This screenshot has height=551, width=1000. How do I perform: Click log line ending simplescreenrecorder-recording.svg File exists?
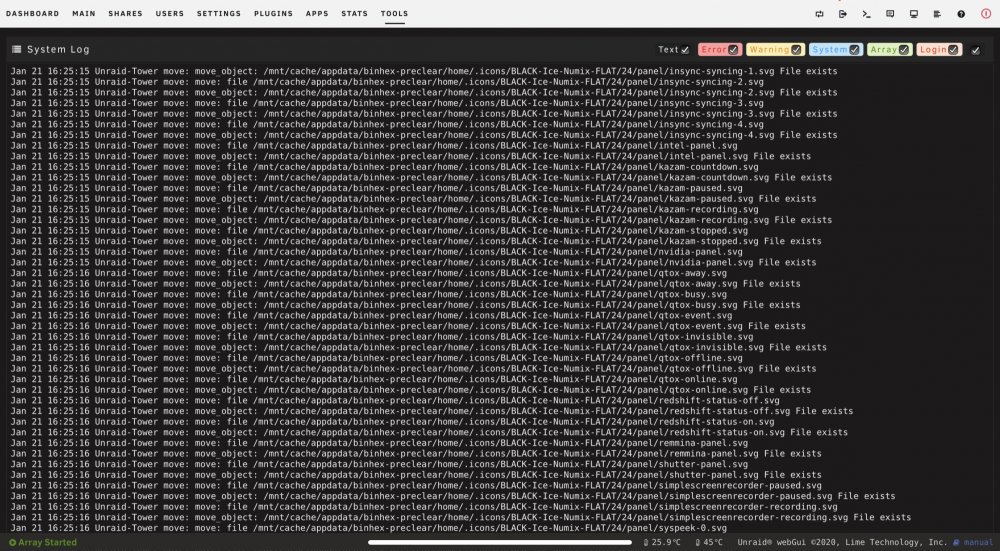(x=460, y=517)
